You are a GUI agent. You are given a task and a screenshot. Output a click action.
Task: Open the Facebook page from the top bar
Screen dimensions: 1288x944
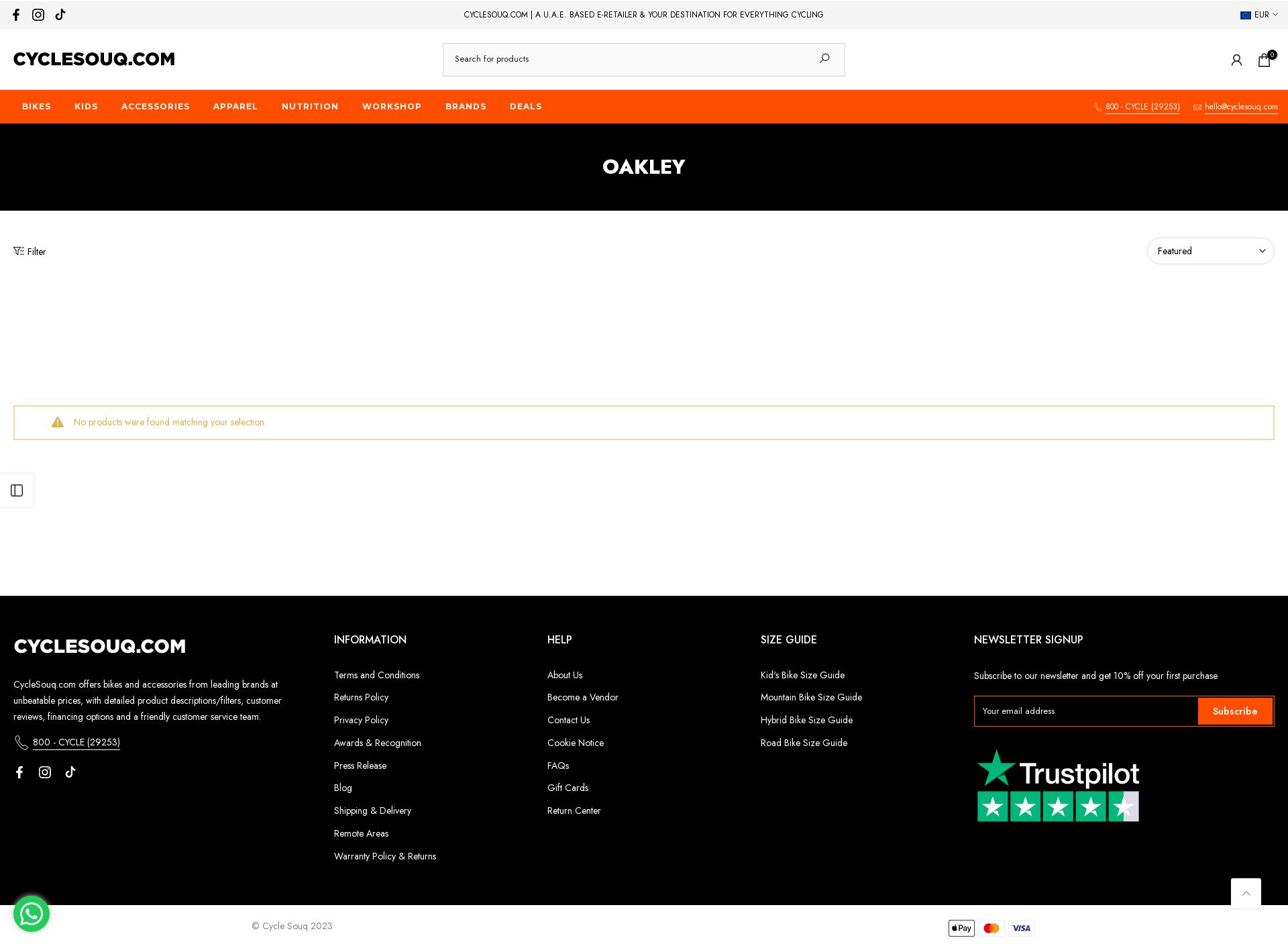[x=16, y=15]
